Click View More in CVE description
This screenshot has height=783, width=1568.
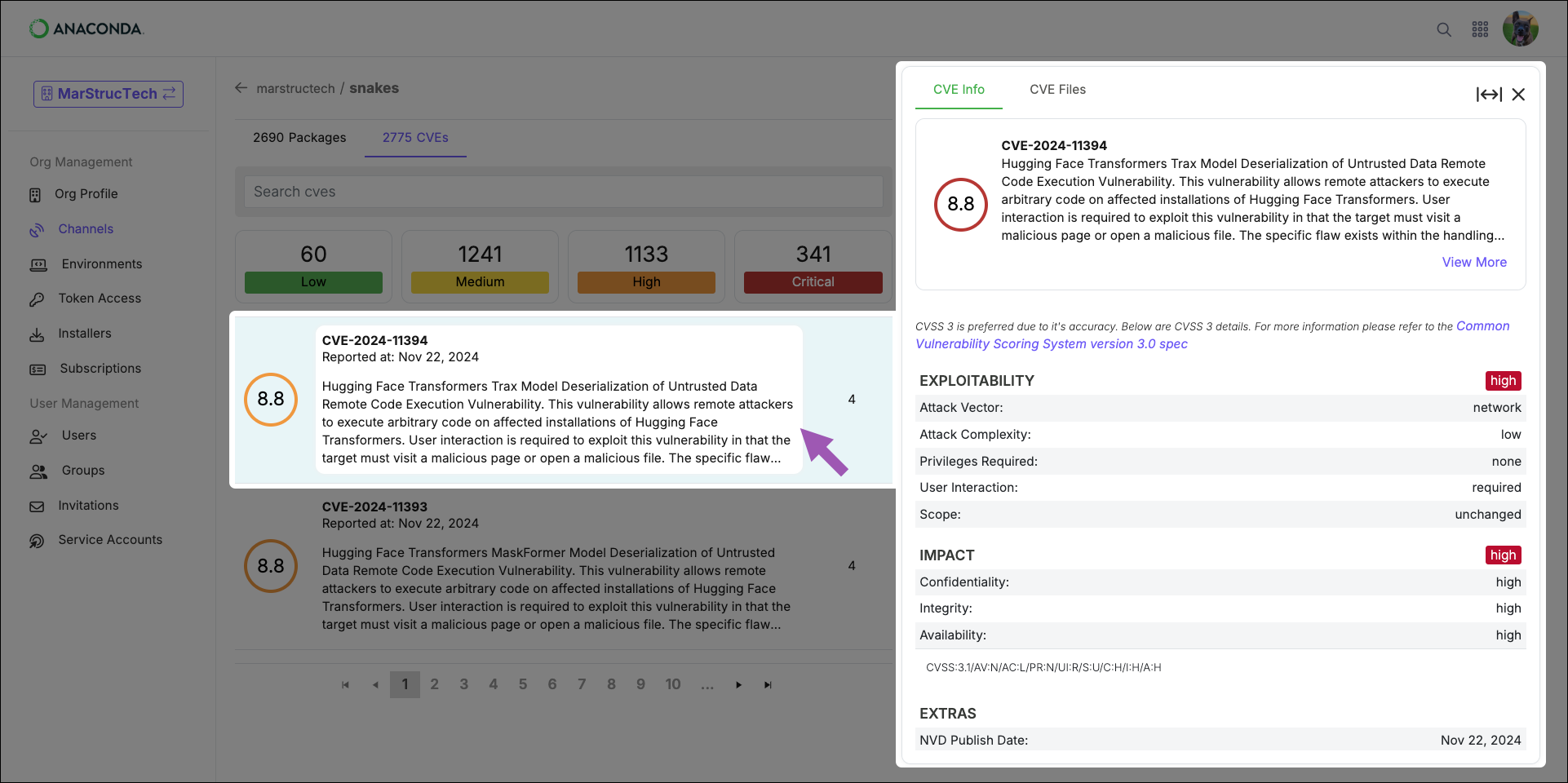tap(1474, 263)
